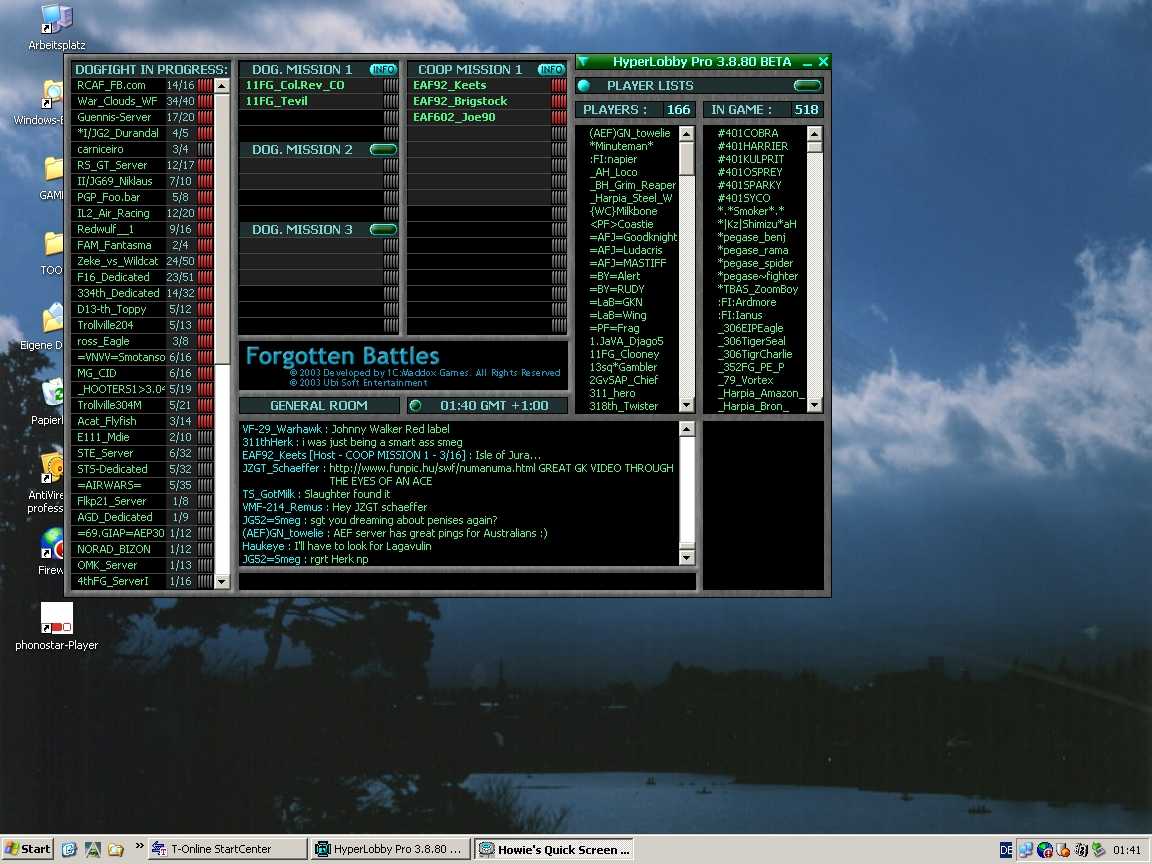This screenshot has height=864, width=1152.
Task: Open the Arbeitsplatz desktop icon
Action: 57,27
